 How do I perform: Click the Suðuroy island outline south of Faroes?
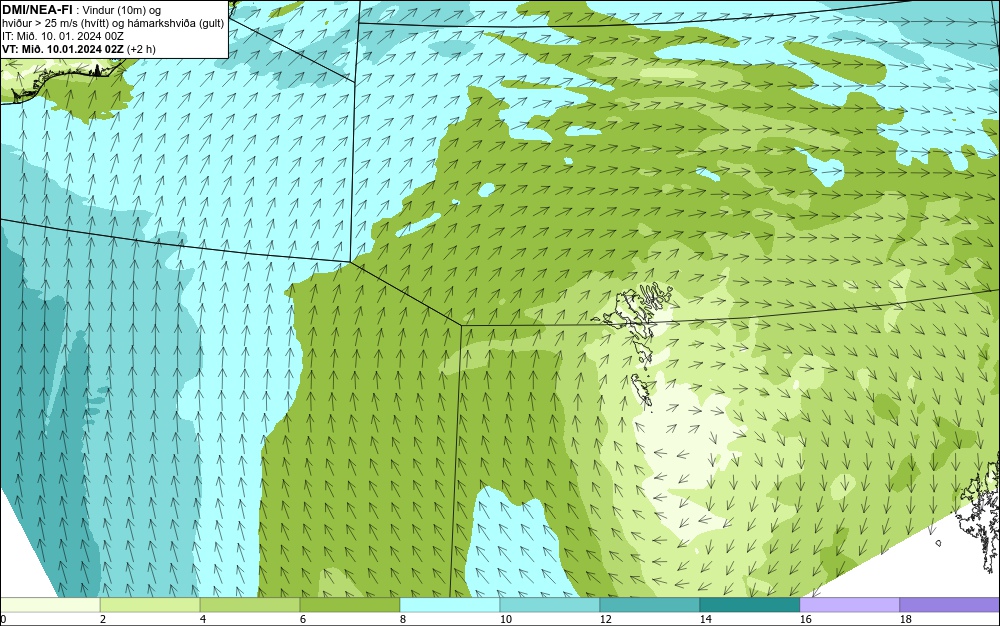click(642, 390)
